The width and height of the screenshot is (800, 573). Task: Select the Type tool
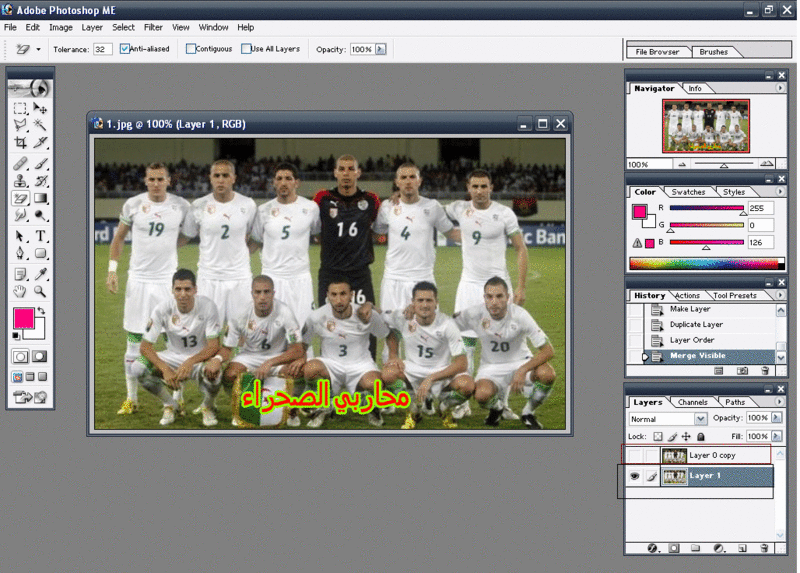tap(40, 236)
